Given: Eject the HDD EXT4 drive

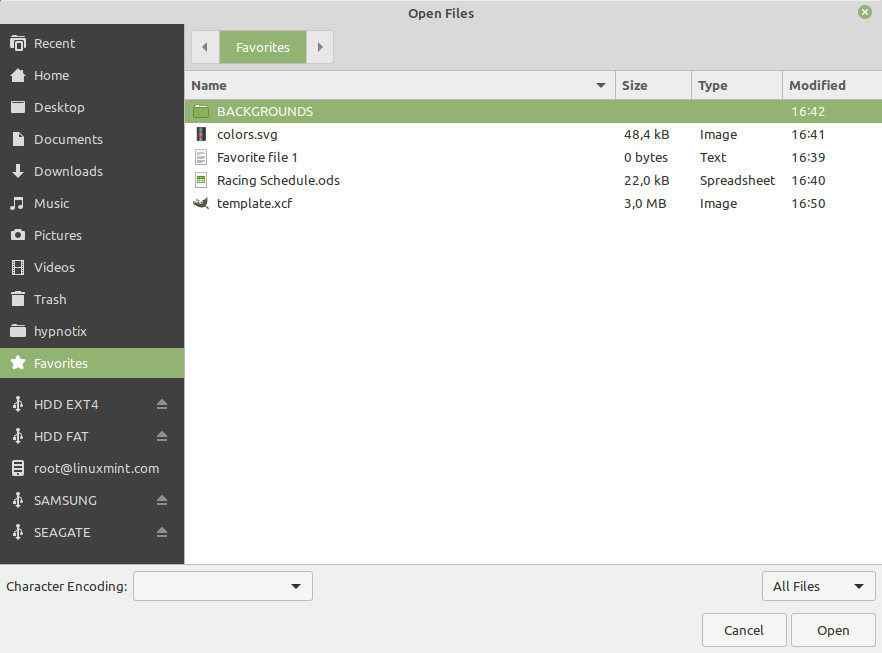Looking at the screenshot, I should [162, 404].
